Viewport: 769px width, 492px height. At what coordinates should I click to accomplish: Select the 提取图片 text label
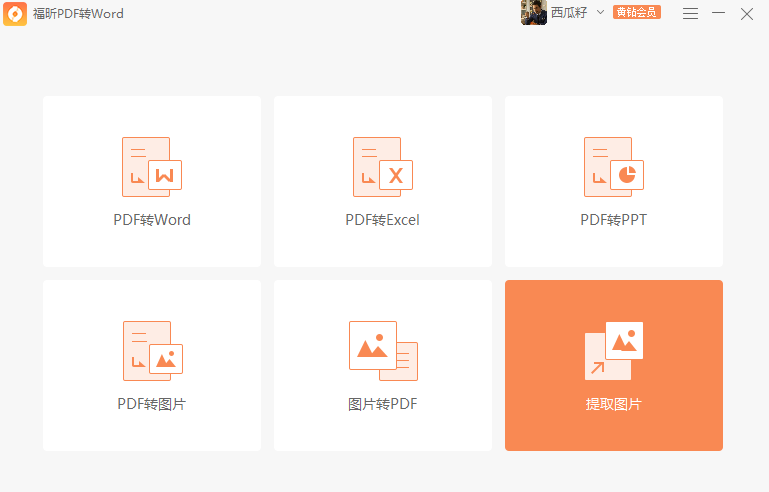pos(613,404)
